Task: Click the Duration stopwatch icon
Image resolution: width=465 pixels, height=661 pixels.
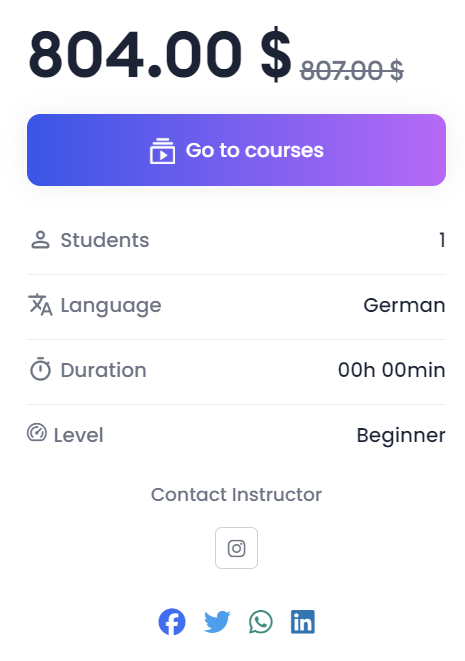Action: click(40, 369)
